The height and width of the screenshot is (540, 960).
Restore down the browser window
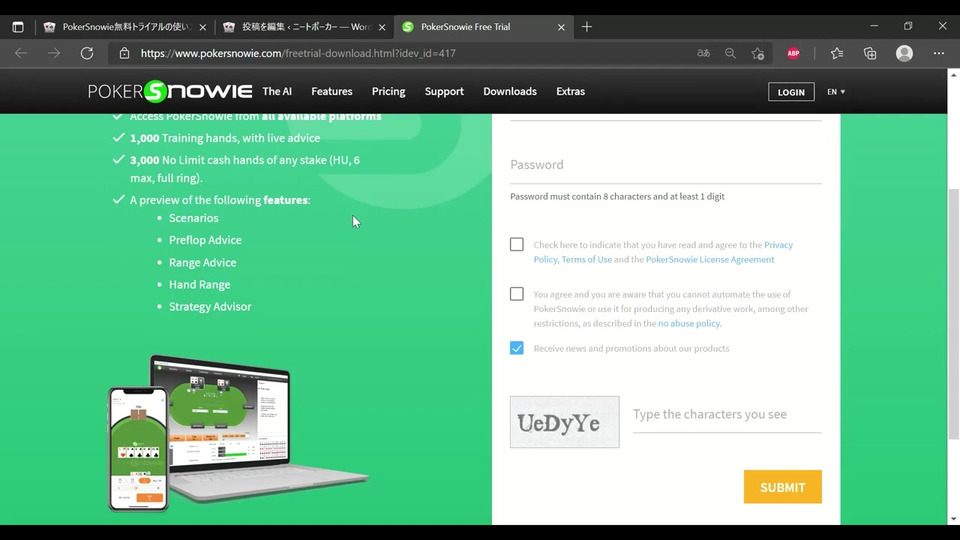click(908, 26)
